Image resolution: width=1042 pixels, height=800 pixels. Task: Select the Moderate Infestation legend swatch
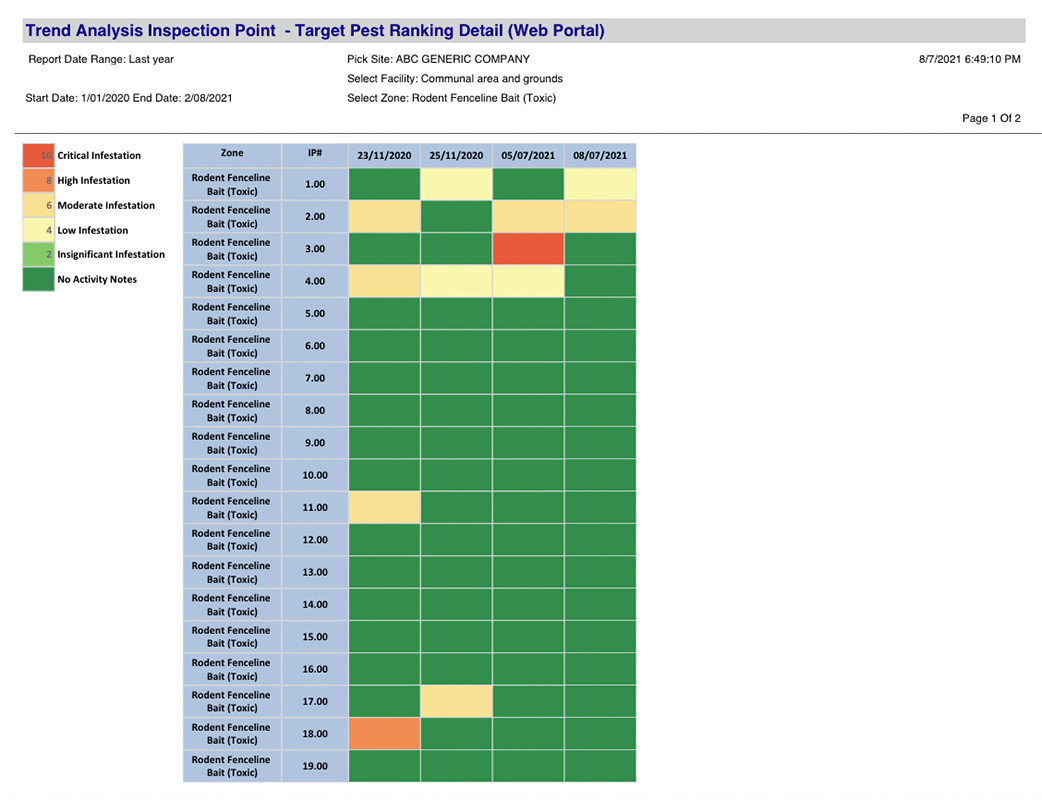click(x=38, y=206)
